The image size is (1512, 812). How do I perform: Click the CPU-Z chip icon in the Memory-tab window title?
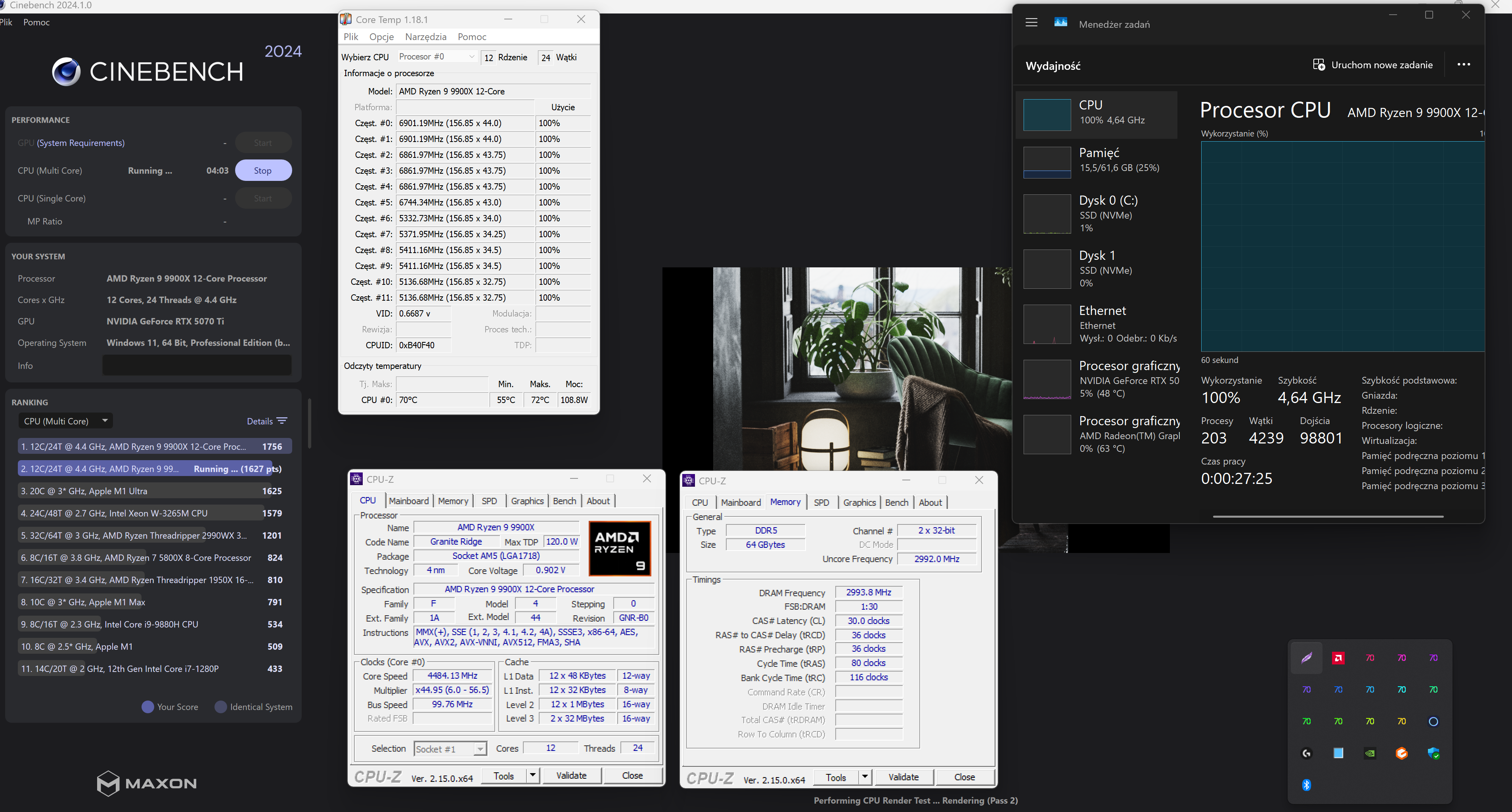(689, 480)
